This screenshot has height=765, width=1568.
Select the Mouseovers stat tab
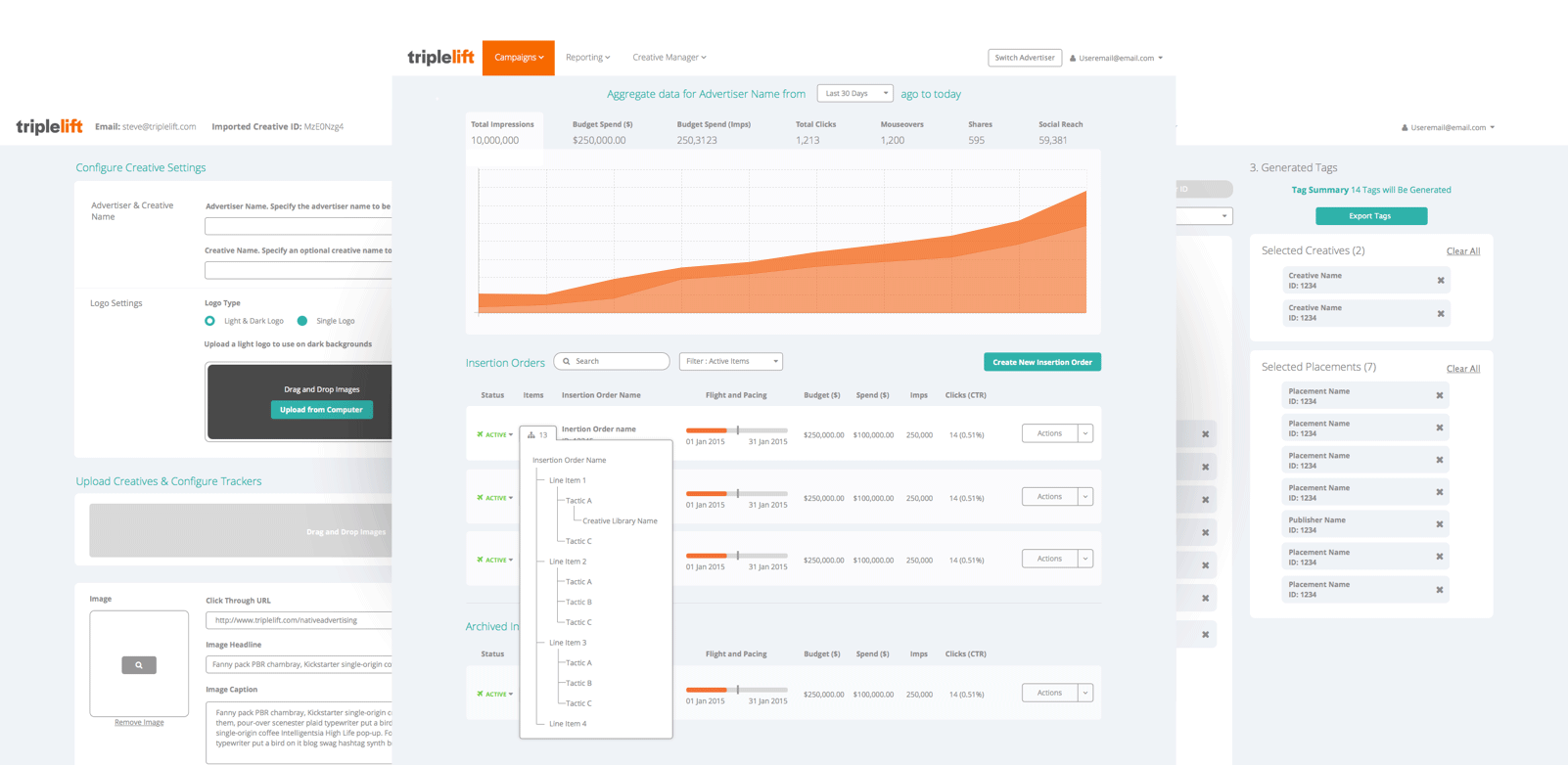(x=902, y=132)
